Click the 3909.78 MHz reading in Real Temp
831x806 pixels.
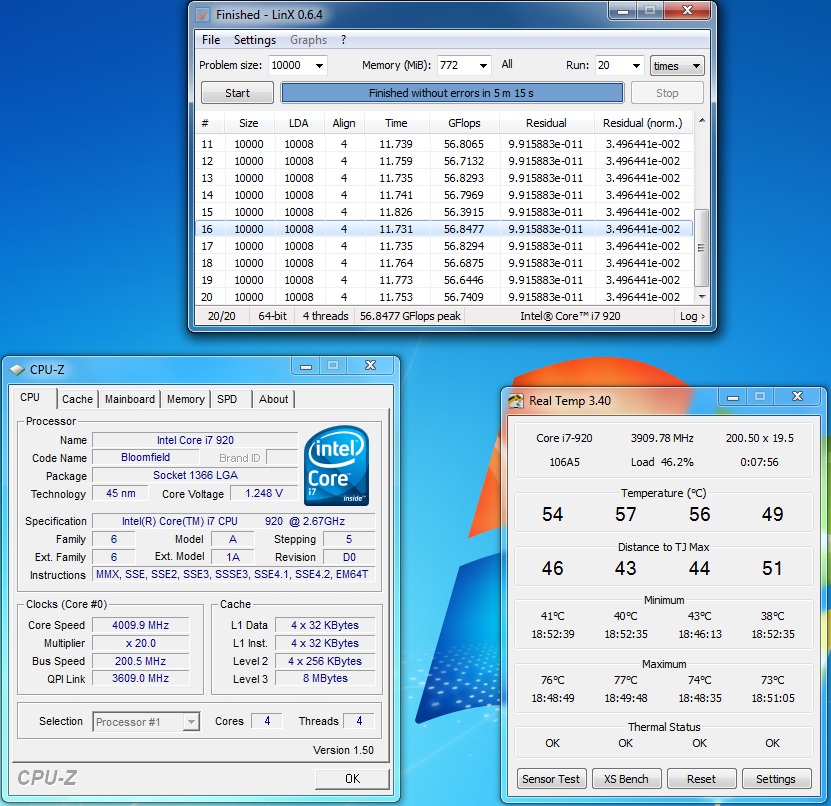click(x=662, y=438)
